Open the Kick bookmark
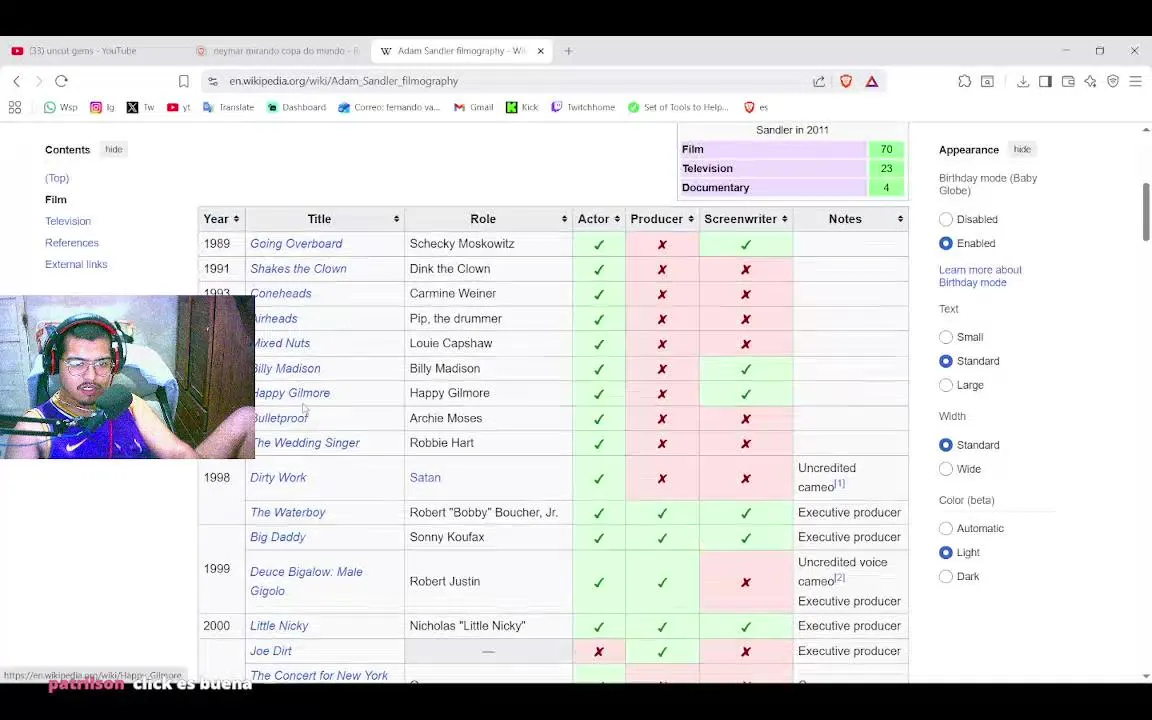 (522, 107)
